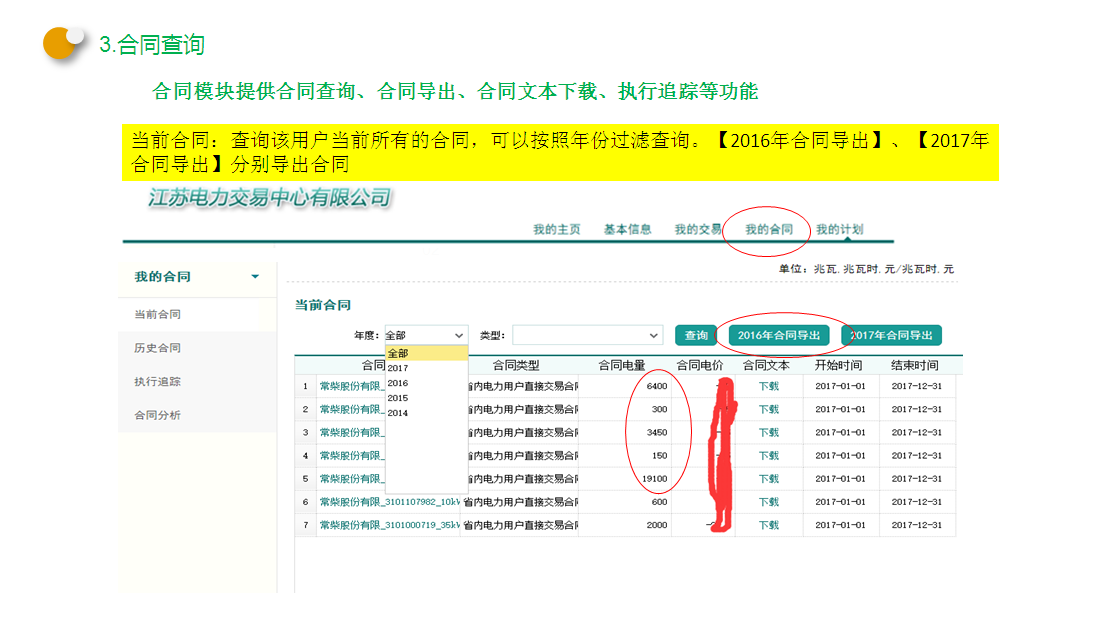Open contract 常柴股份有限_3101107982_10kV link

pos(389,502)
